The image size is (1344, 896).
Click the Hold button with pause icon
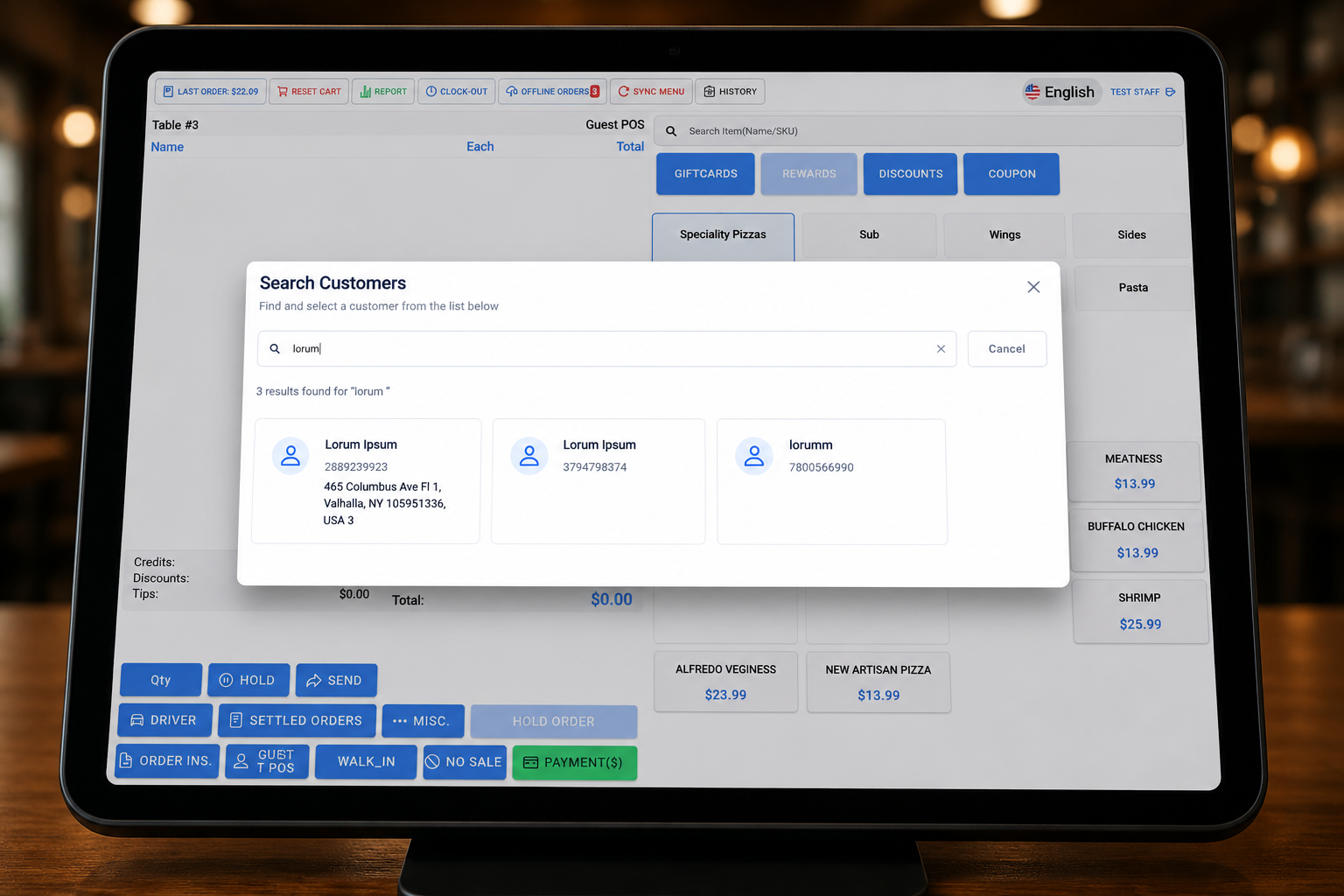[x=248, y=680]
